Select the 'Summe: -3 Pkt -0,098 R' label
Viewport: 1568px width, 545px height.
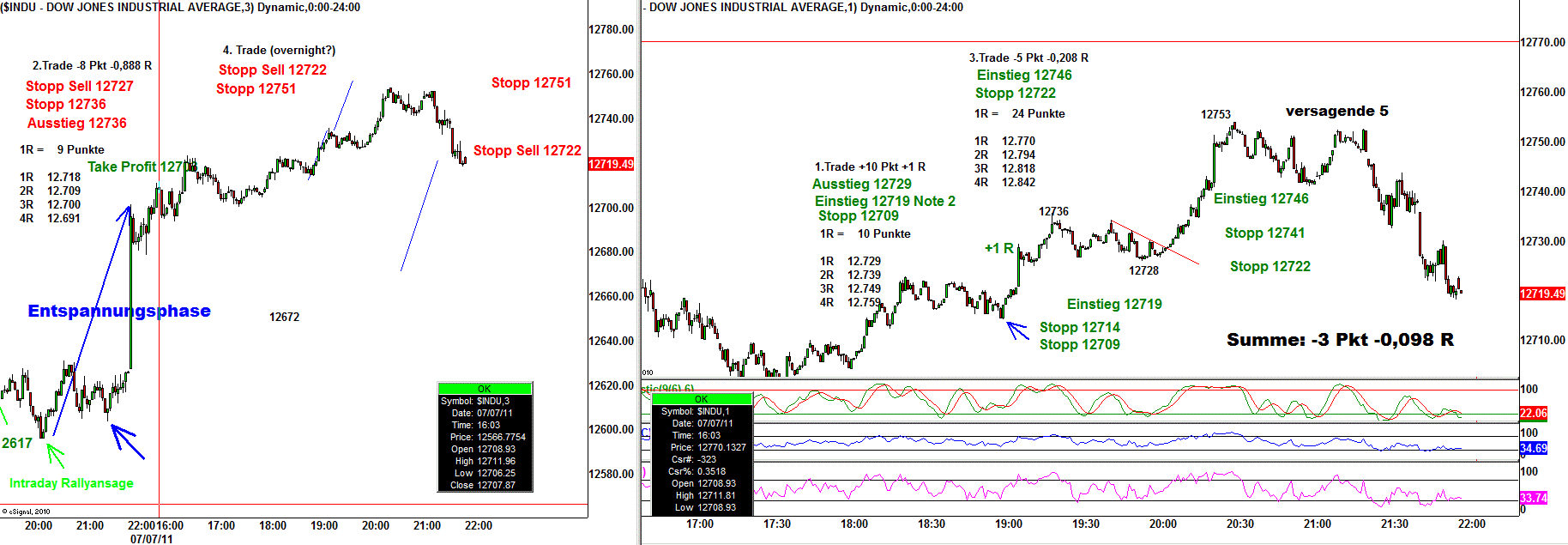1340,340
